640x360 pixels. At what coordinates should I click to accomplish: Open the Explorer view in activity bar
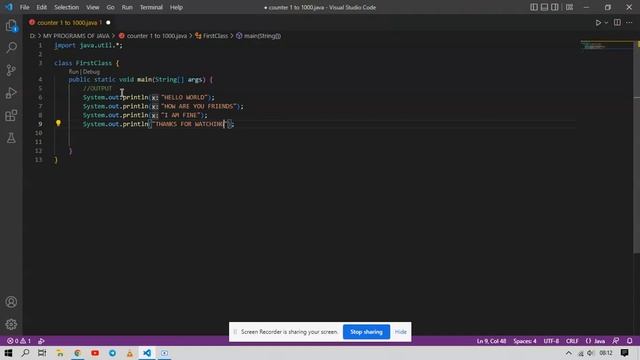[11, 26]
